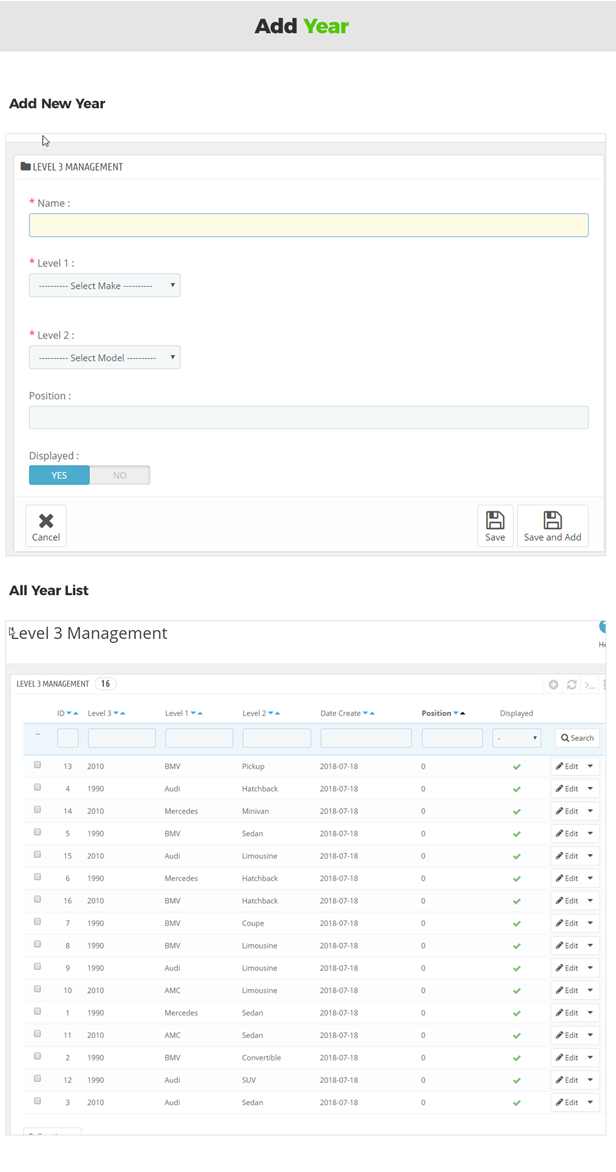Sort by the Position column header
The width and height of the screenshot is (616, 1172).
coord(436,713)
